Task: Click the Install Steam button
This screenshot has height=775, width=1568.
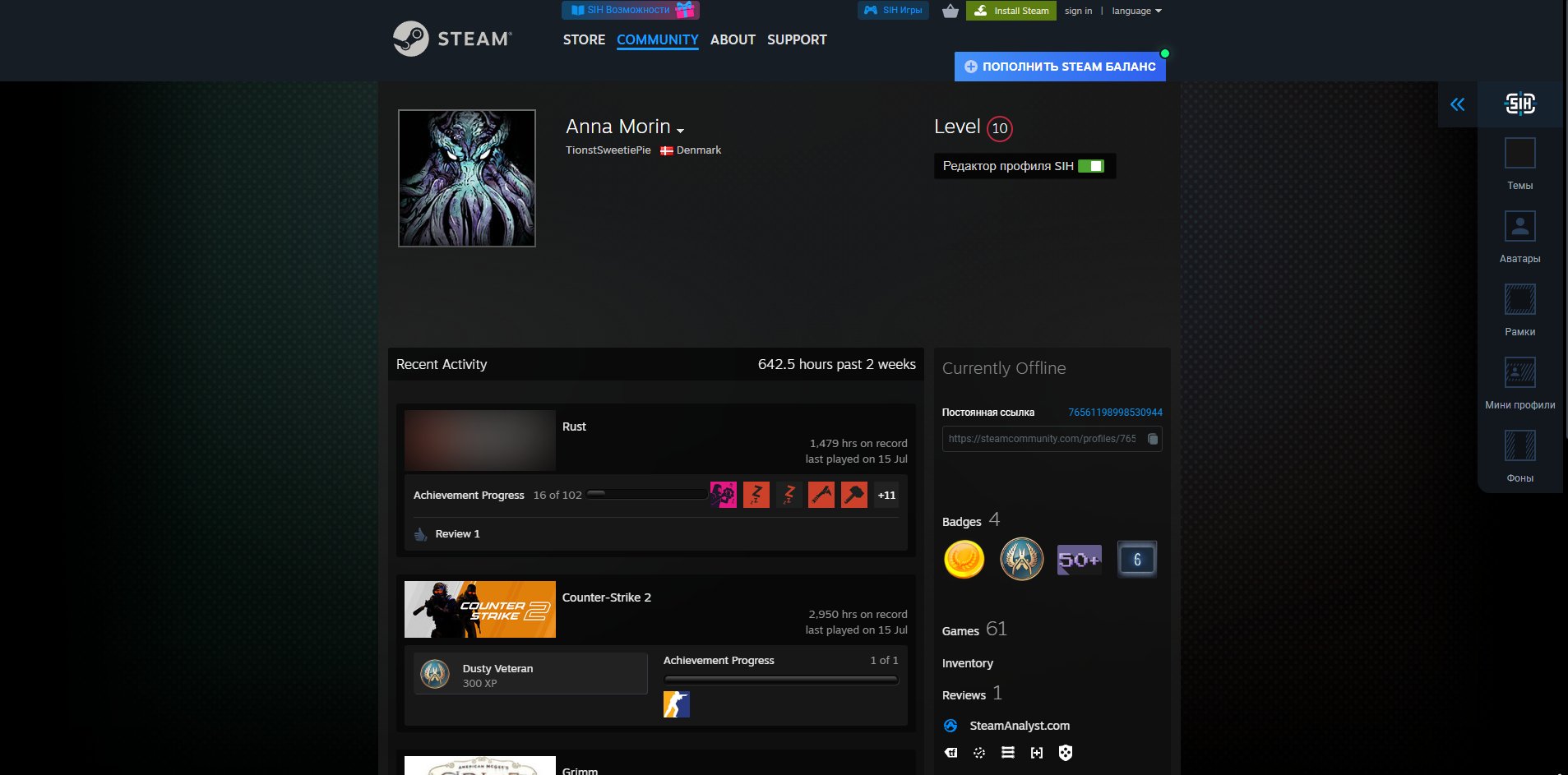Action: [x=1011, y=11]
